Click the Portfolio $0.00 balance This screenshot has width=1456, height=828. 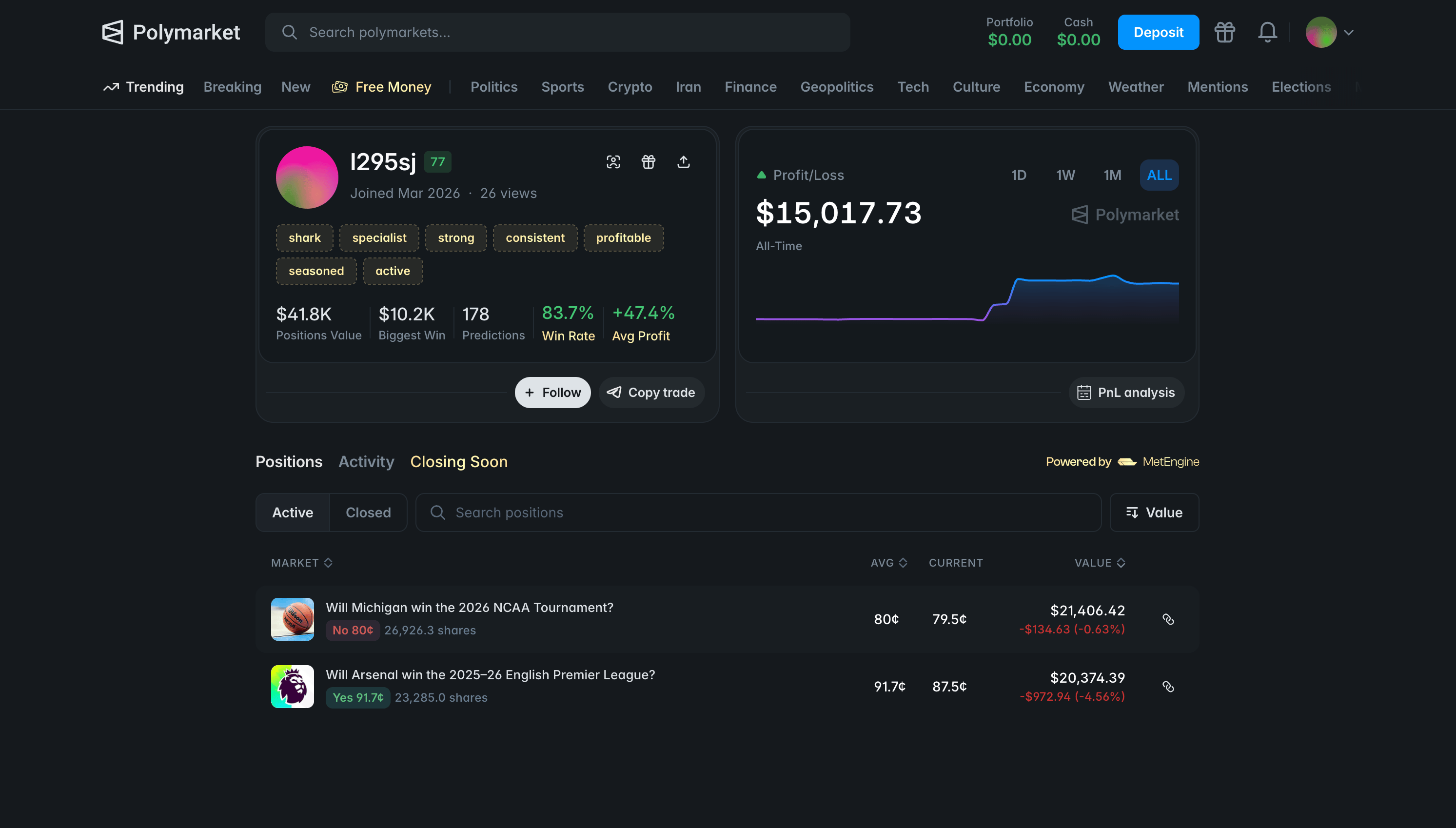pos(1009,32)
